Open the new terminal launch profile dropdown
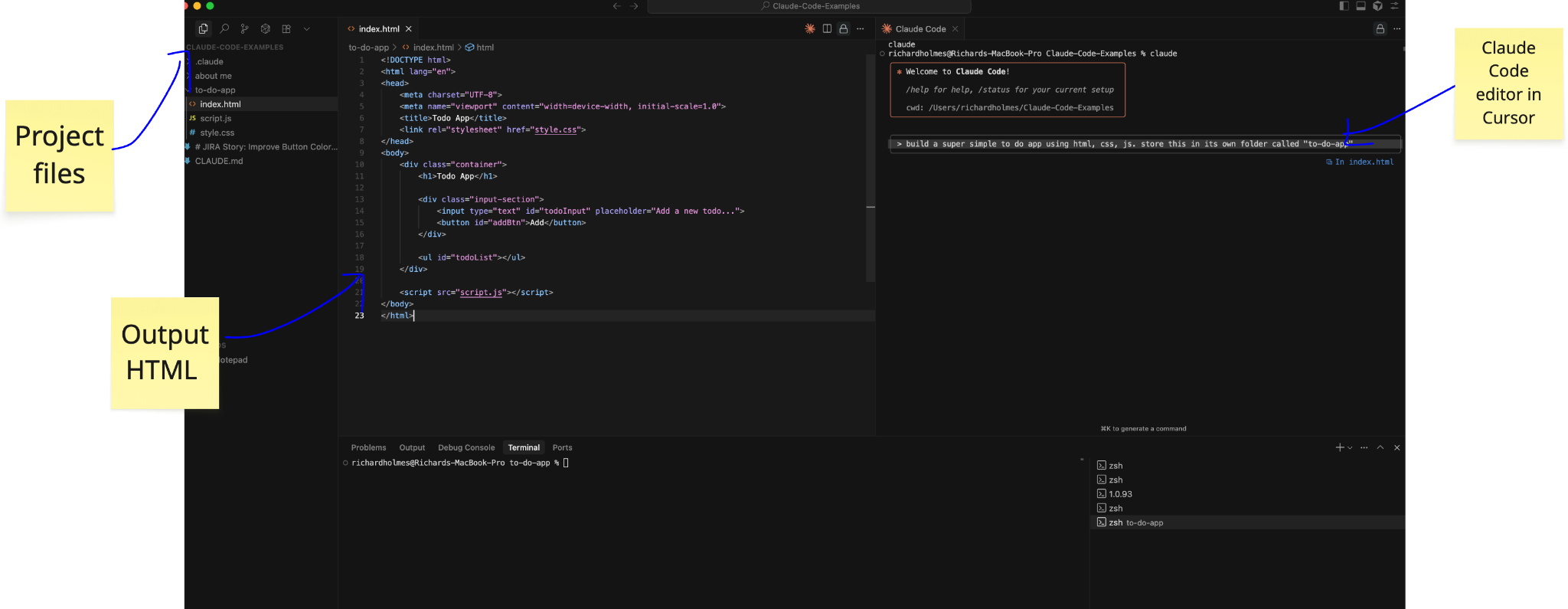The height and width of the screenshot is (609, 1568). tap(1350, 447)
